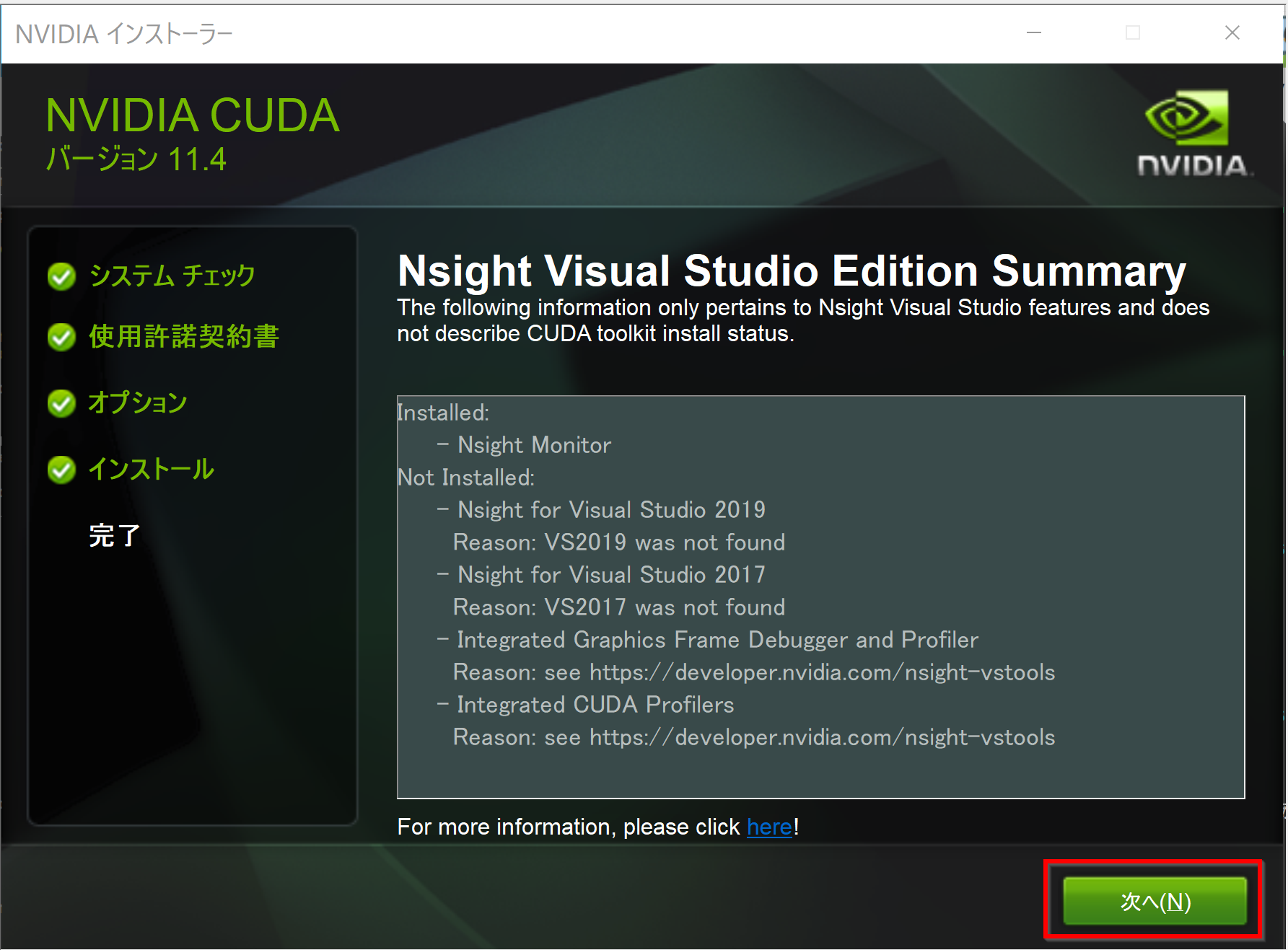Click the NVIDIA logo in the header
1288x950 pixels.
1195,133
